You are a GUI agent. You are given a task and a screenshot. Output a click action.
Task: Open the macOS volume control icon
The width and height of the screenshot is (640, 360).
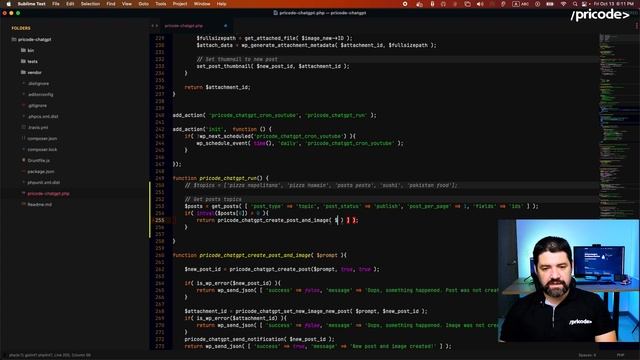tap(480, 4)
